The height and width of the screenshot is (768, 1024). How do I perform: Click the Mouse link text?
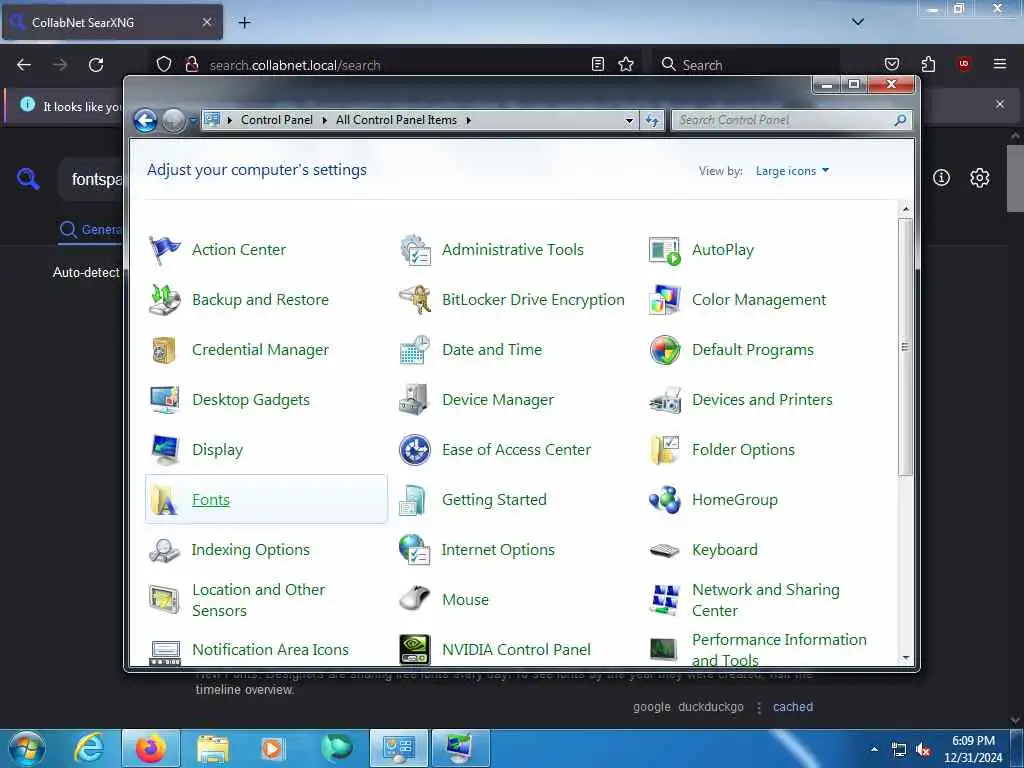465,600
